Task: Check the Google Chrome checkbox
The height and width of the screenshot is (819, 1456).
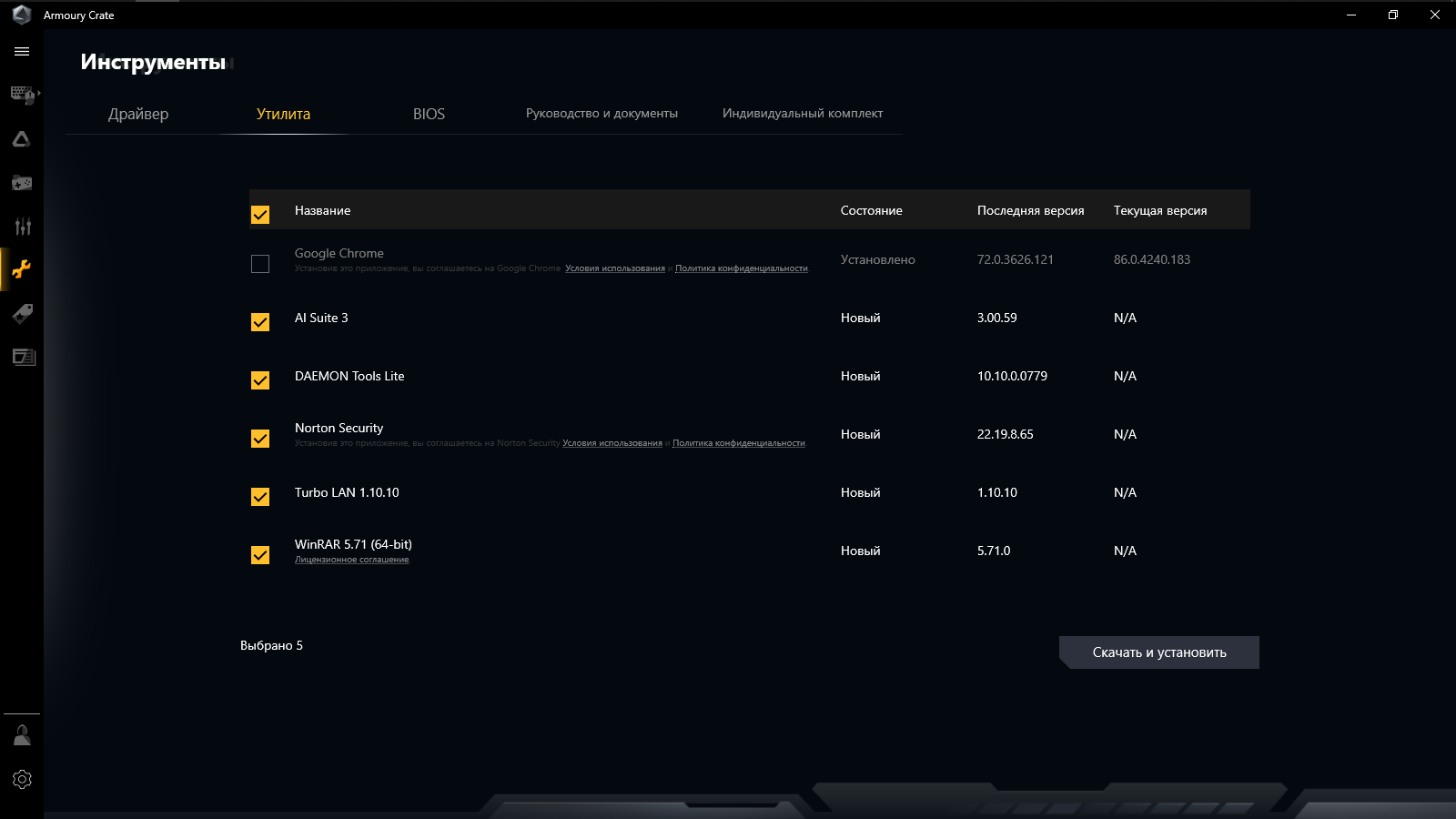Action: point(260,264)
